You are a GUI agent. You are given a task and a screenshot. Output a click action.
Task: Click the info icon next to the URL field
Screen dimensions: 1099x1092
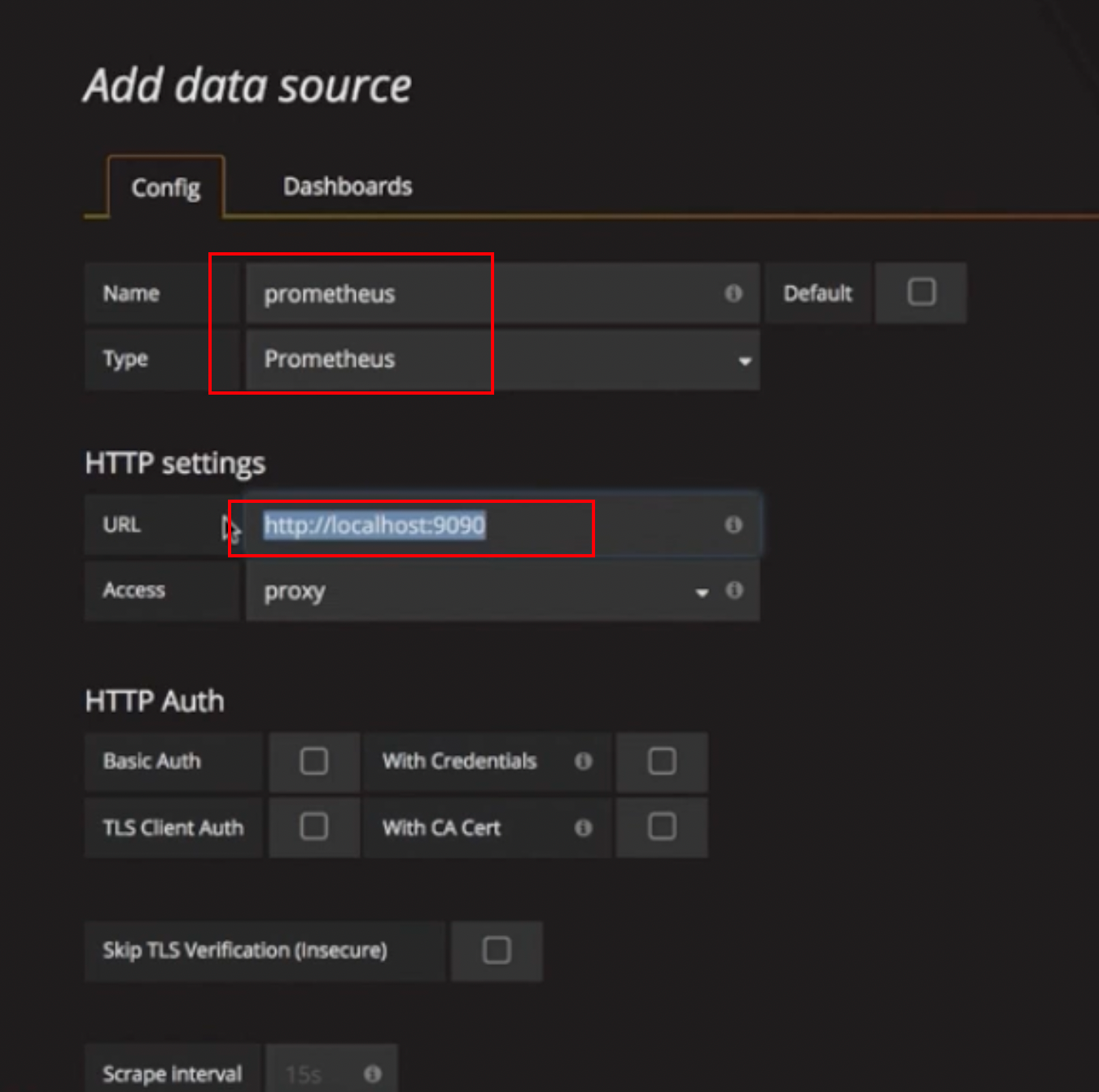click(732, 525)
